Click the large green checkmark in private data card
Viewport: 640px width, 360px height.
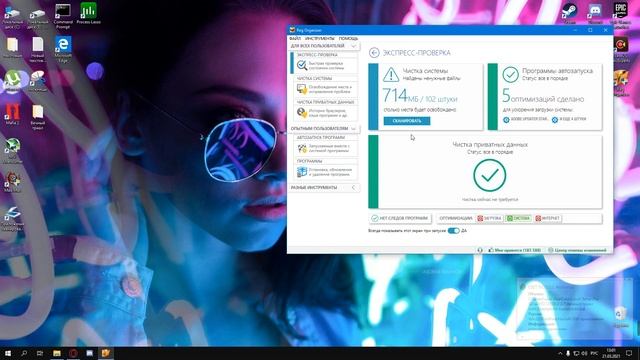coord(489,176)
